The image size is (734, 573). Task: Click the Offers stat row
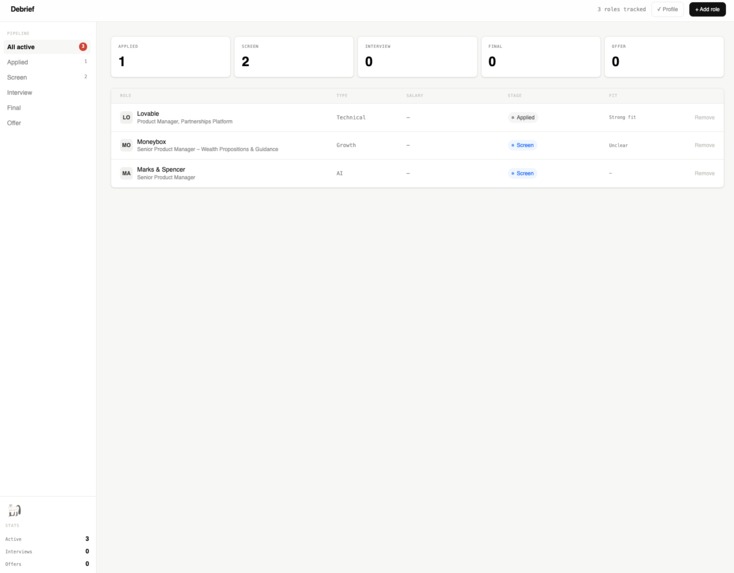tap(47, 564)
